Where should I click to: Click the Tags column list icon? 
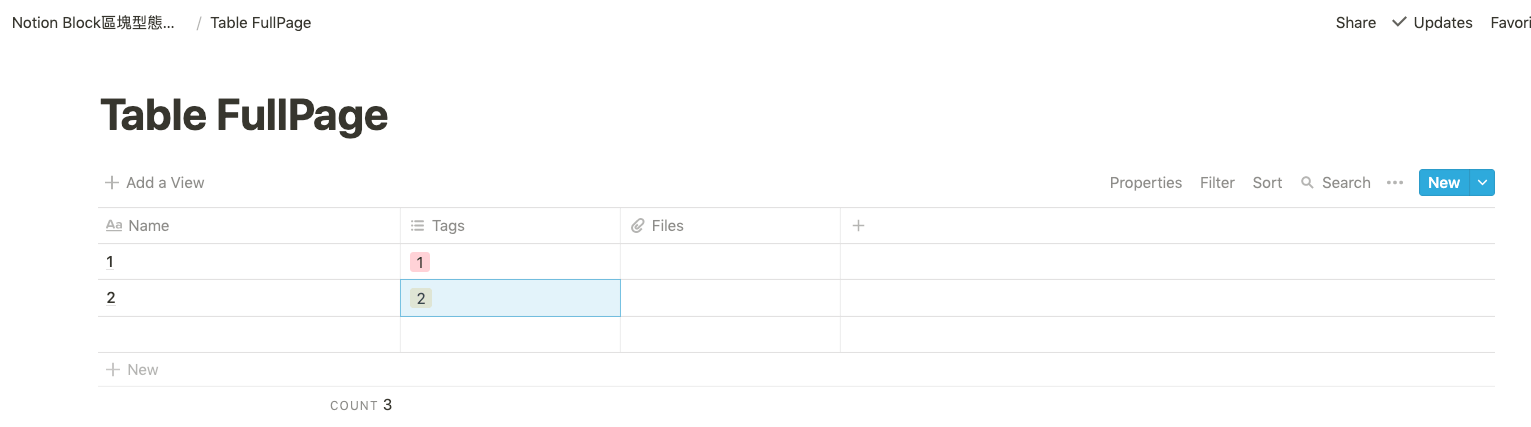418,226
